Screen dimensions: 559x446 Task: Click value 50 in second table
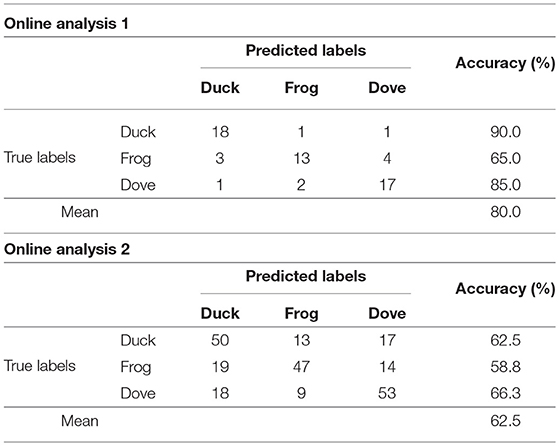[x=220, y=340]
